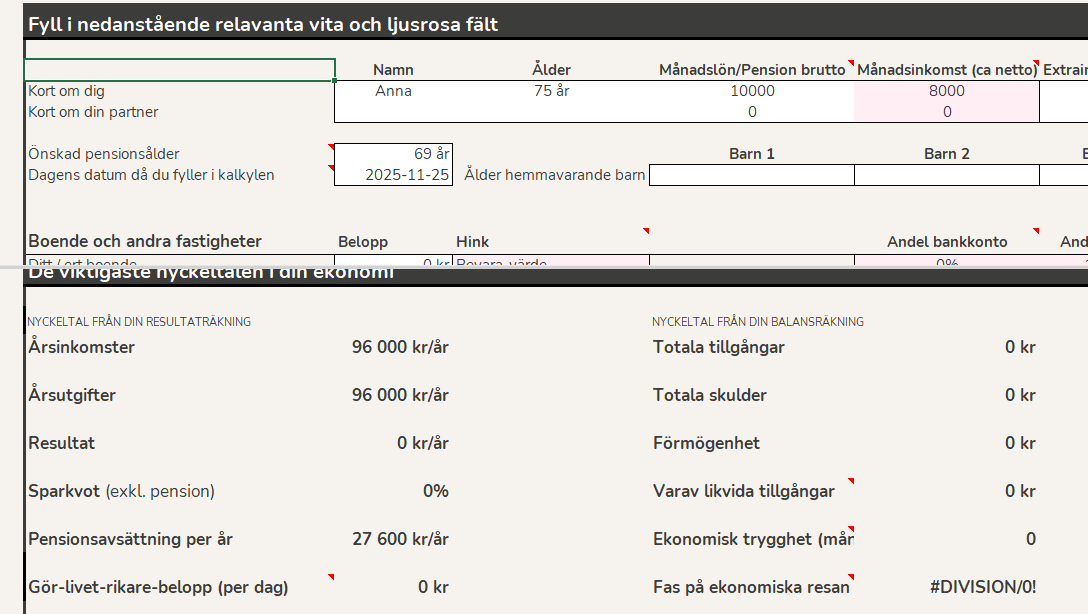Select the Årsinkomster value 96 000 kr/år
This screenshot has height=614, width=1088.
tap(400, 347)
